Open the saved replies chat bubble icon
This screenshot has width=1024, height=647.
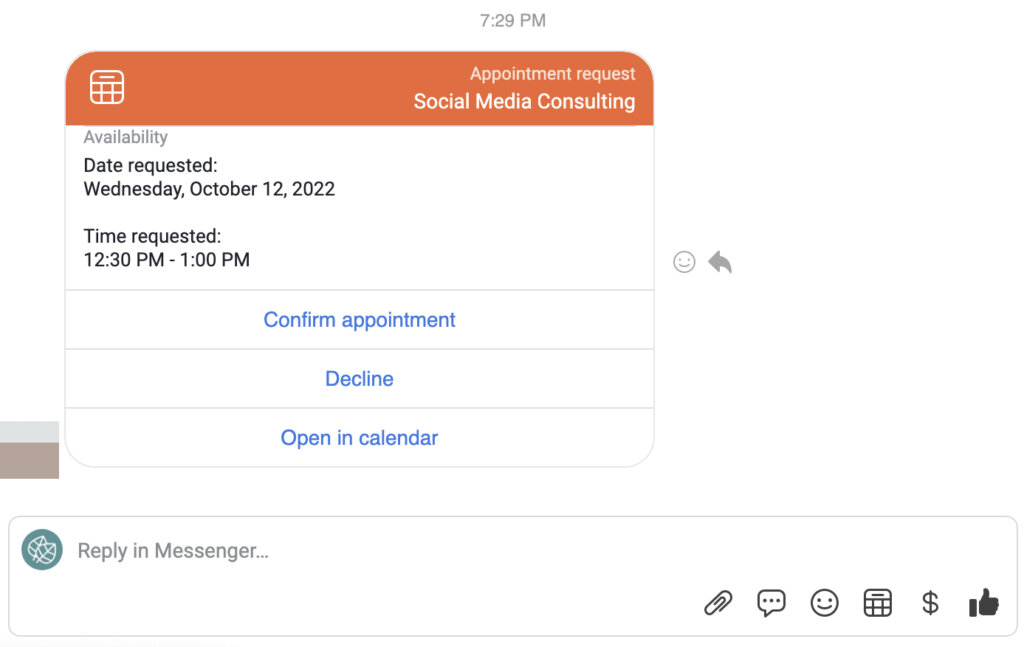771,602
